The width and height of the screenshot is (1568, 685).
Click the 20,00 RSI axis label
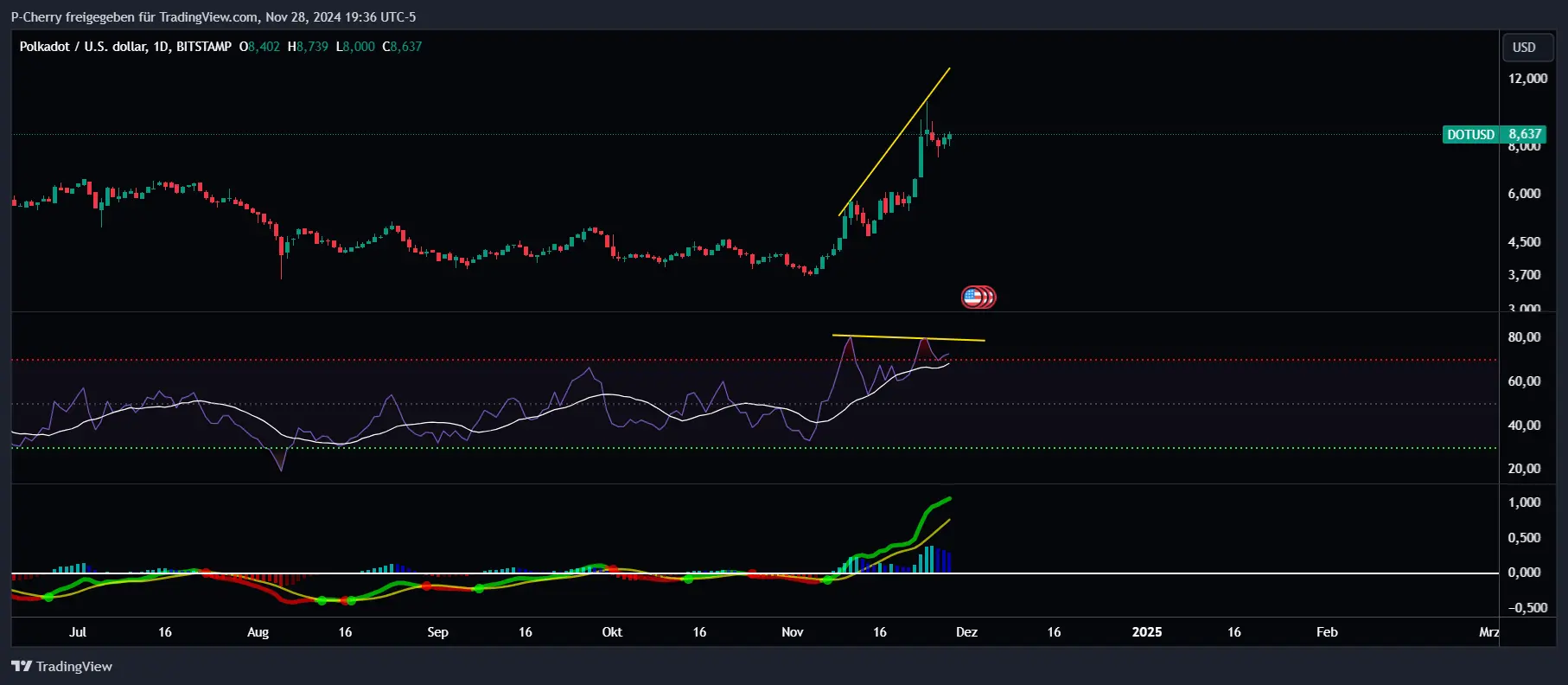(x=1524, y=468)
